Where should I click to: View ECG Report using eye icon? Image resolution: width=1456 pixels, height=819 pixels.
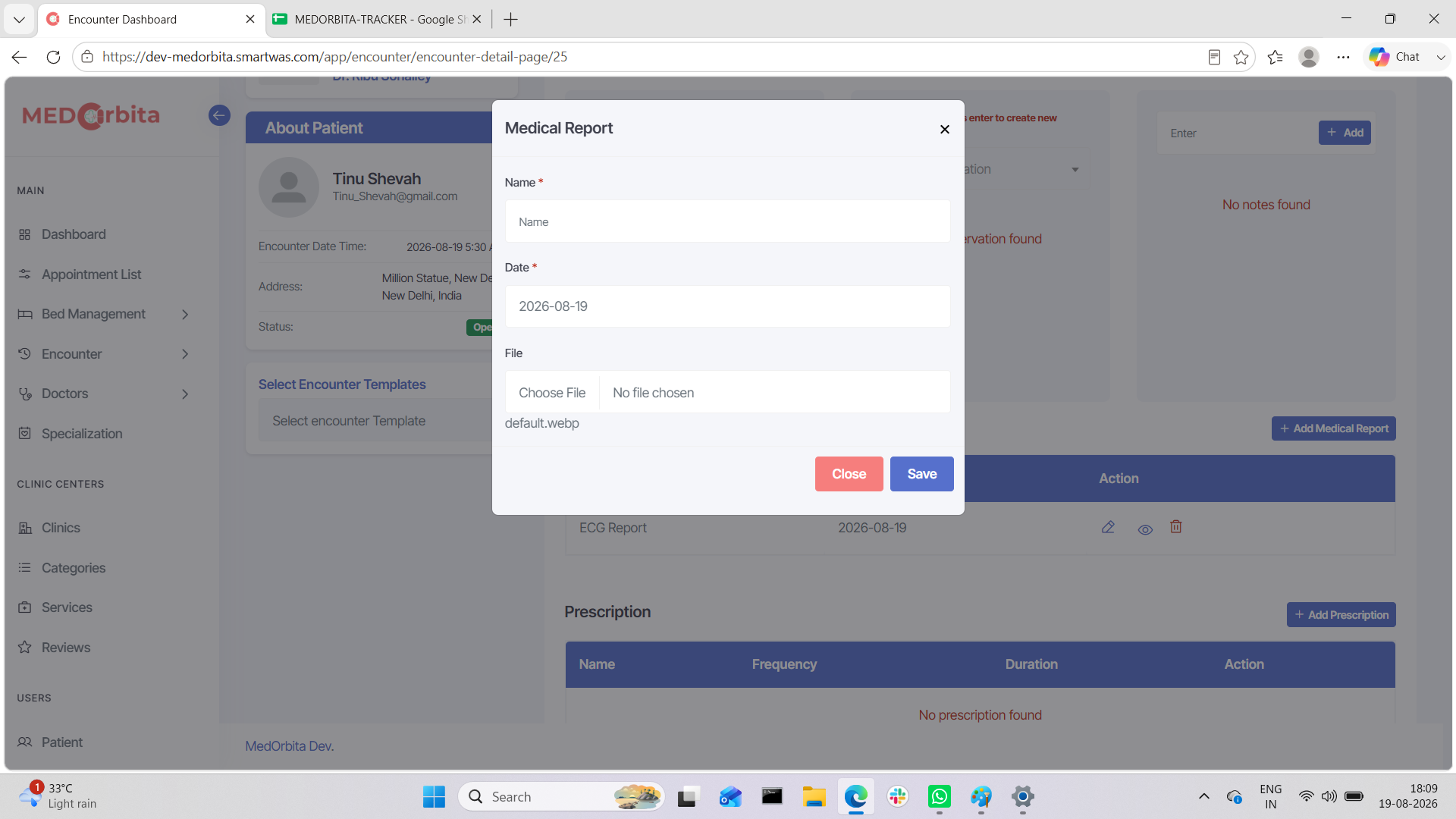1145,529
